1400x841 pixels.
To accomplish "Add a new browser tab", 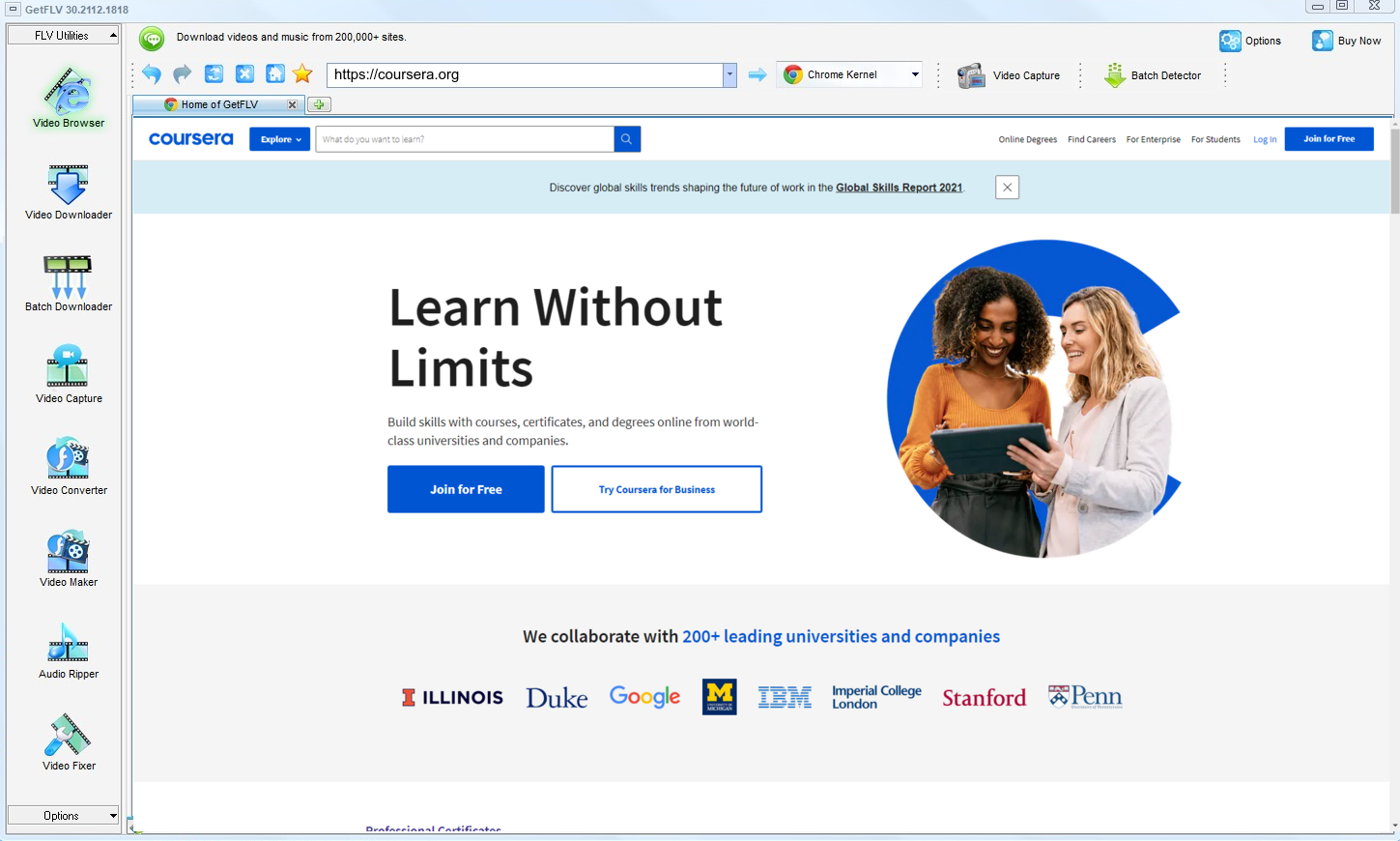I will (x=319, y=104).
